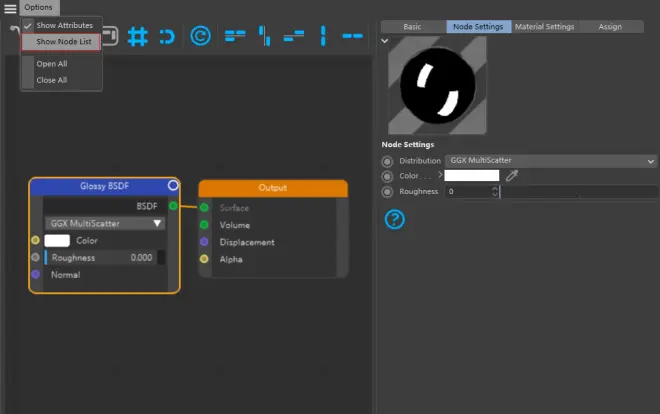The height and width of the screenshot is (414, 660).
Task: Toggle Roughness parameter radio circle
Action: [387, 192]
